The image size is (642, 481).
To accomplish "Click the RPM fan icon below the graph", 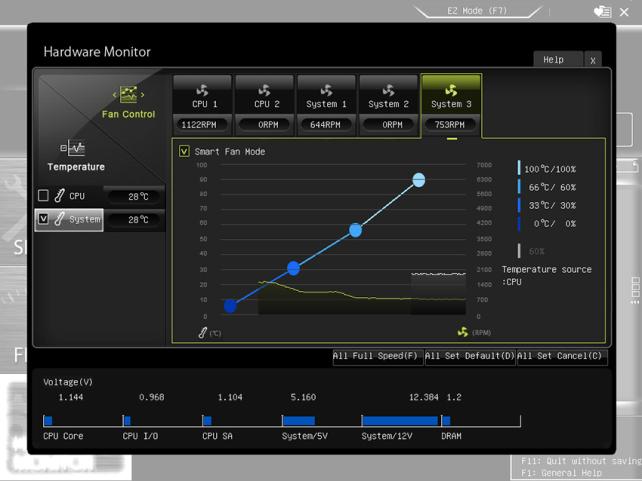I will tap(463, 332).
